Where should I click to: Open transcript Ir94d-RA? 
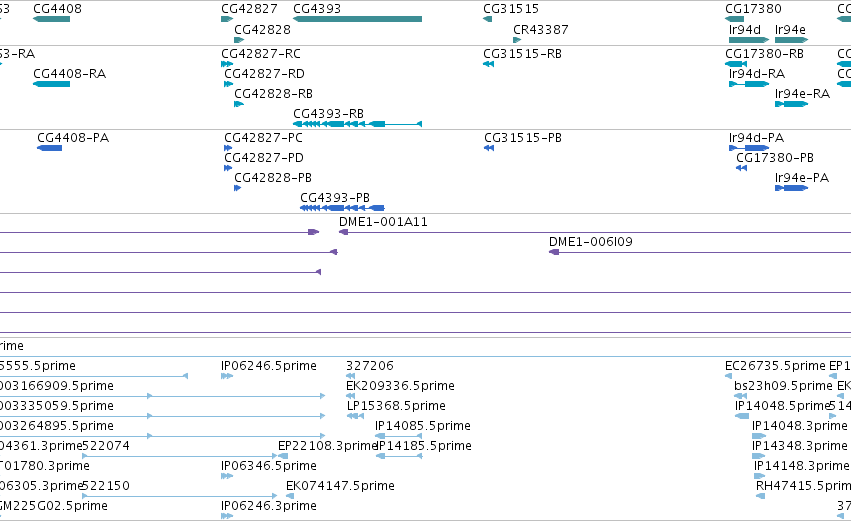[757, 74]
